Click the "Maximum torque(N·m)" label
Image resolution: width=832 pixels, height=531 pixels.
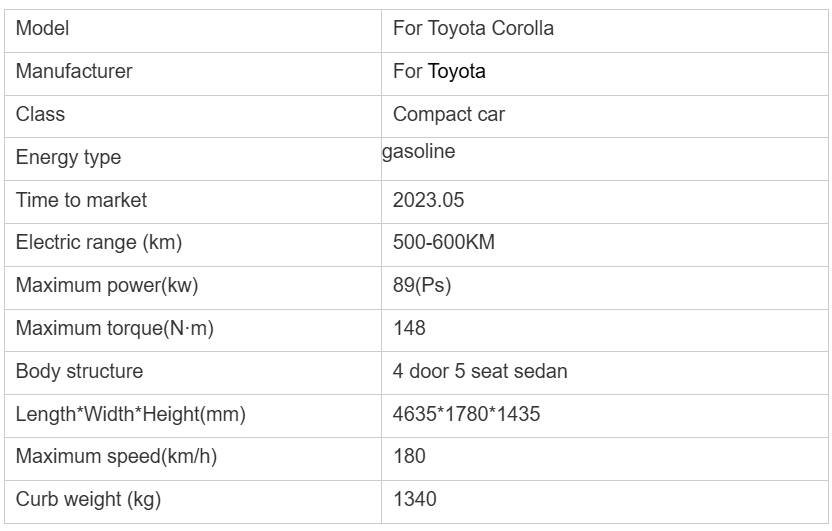(x=115, y=329)
